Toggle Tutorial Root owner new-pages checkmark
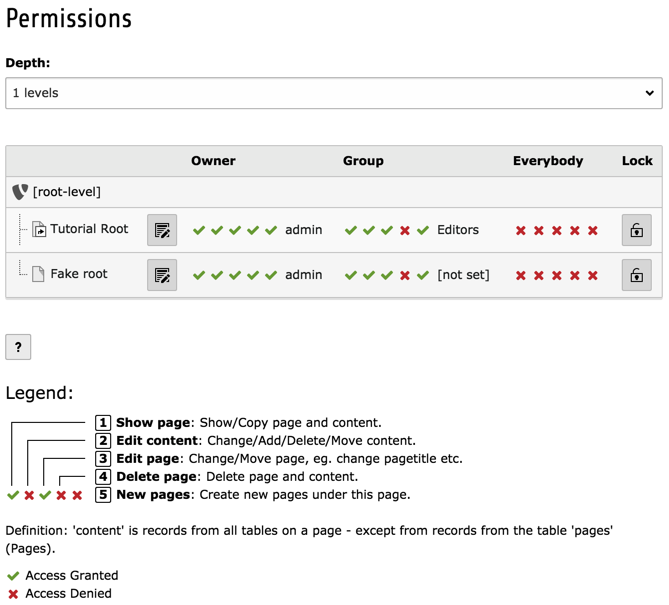Image resolution: width=669 pixels, height=605 pixels. [271, 231]
